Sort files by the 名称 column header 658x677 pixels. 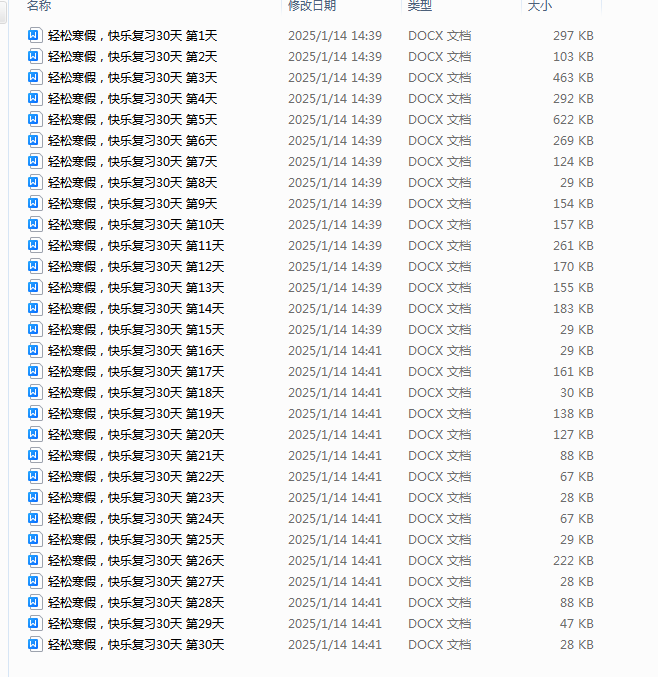pos(39,6)
